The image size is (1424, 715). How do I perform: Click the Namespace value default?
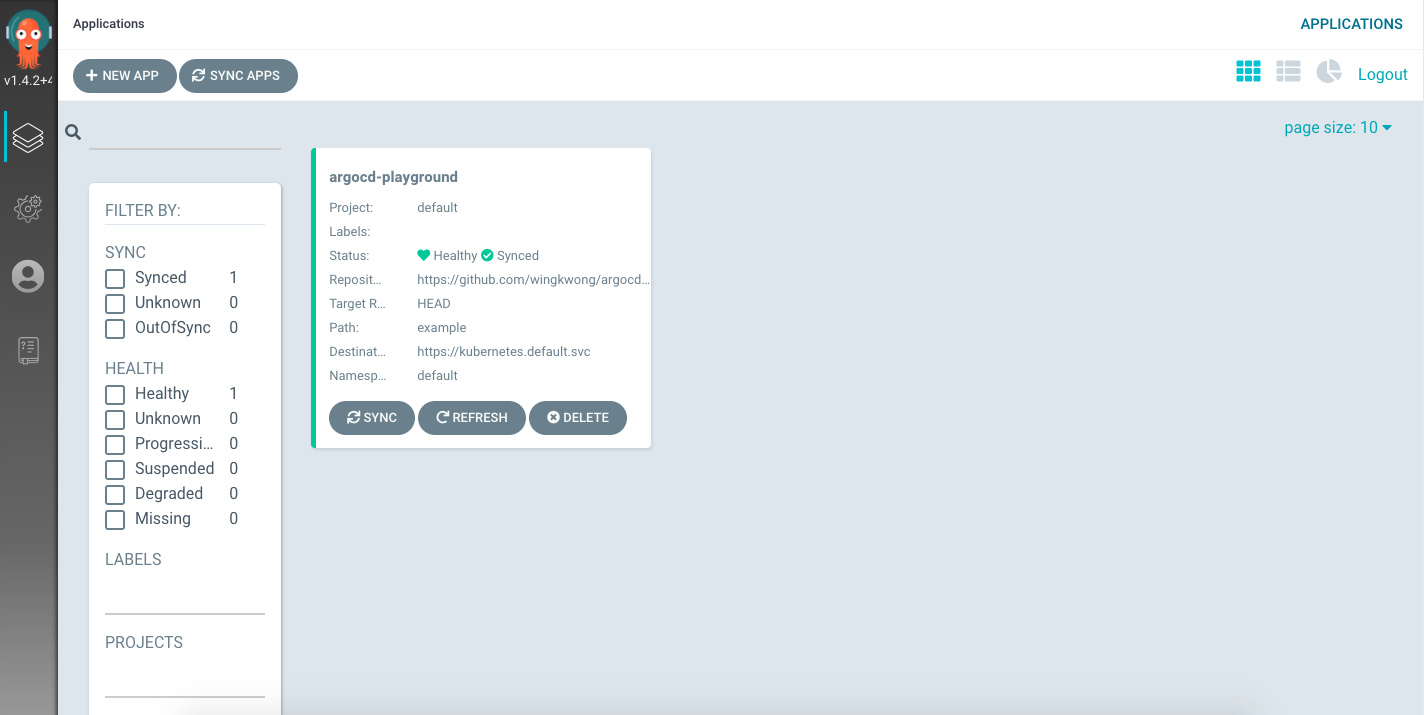coord(437,376)
